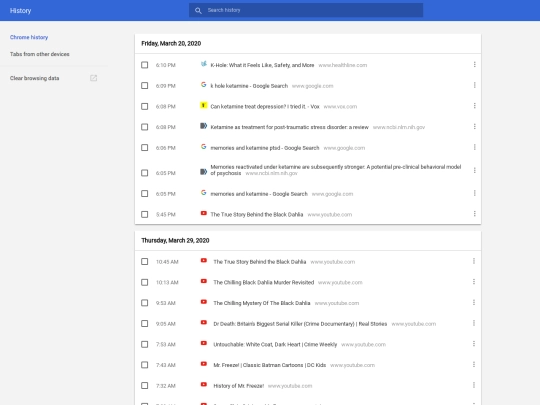Open more actions for k hole ketamine search
The width and height of the screenshot is (540, 405).
pyautogui.click(x=475, y=85)
